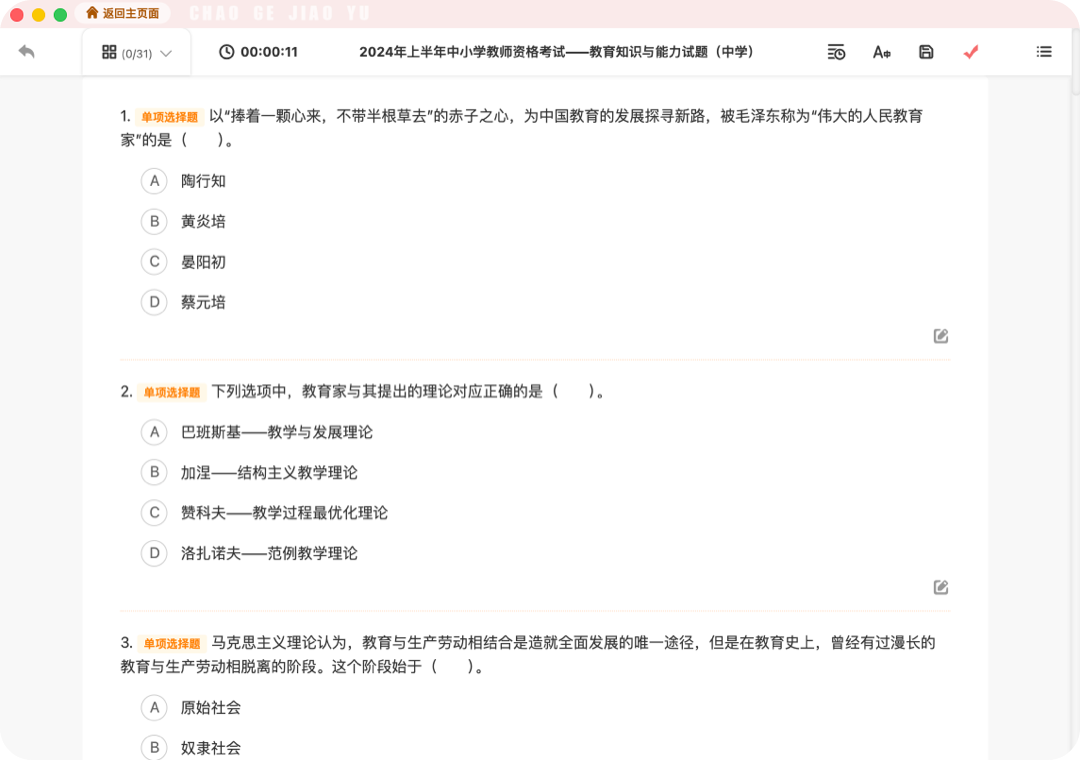Image resolution: width=1080 pixels, height=760 pixels.
Task: Open note editor for question 1
Action: click(x=941, y=336)
